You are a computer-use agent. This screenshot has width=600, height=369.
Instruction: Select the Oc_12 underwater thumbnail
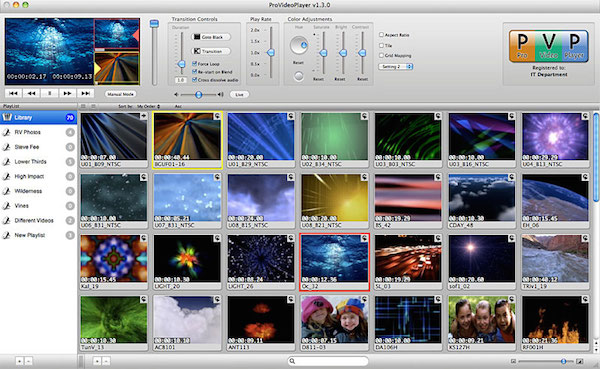coord(334,262)
